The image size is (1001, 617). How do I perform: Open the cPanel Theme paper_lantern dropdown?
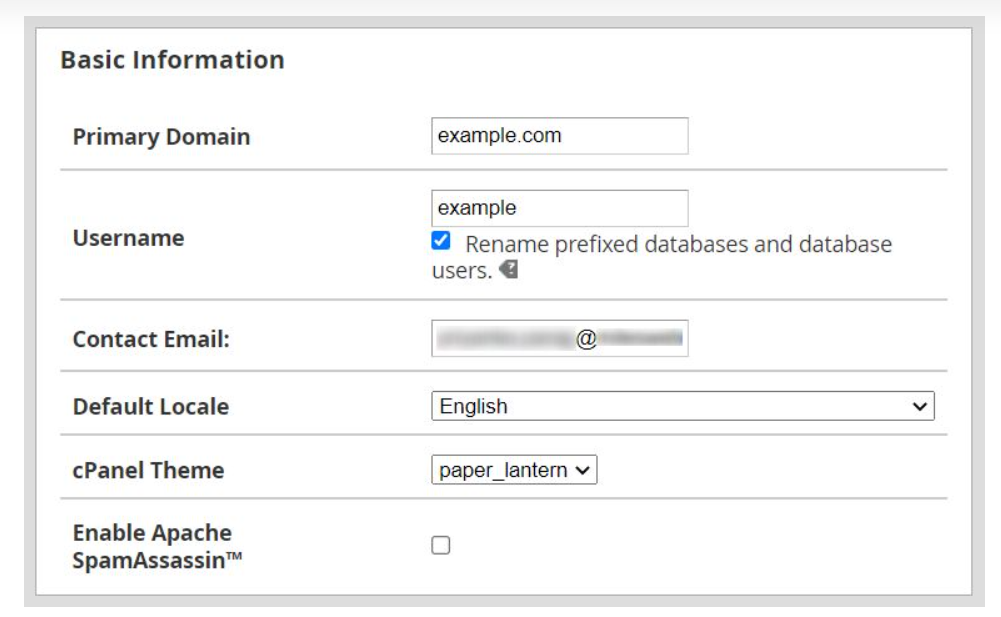click(x=514, y=470)
